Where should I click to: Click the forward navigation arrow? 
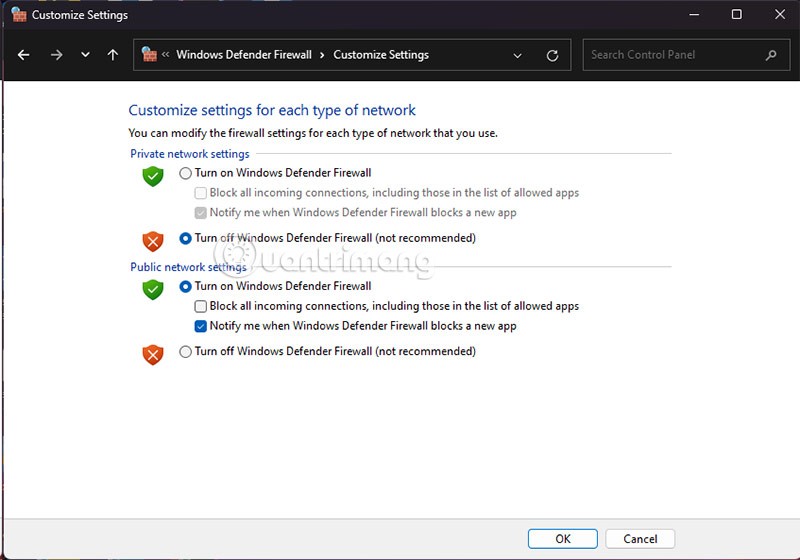point(56,55)
